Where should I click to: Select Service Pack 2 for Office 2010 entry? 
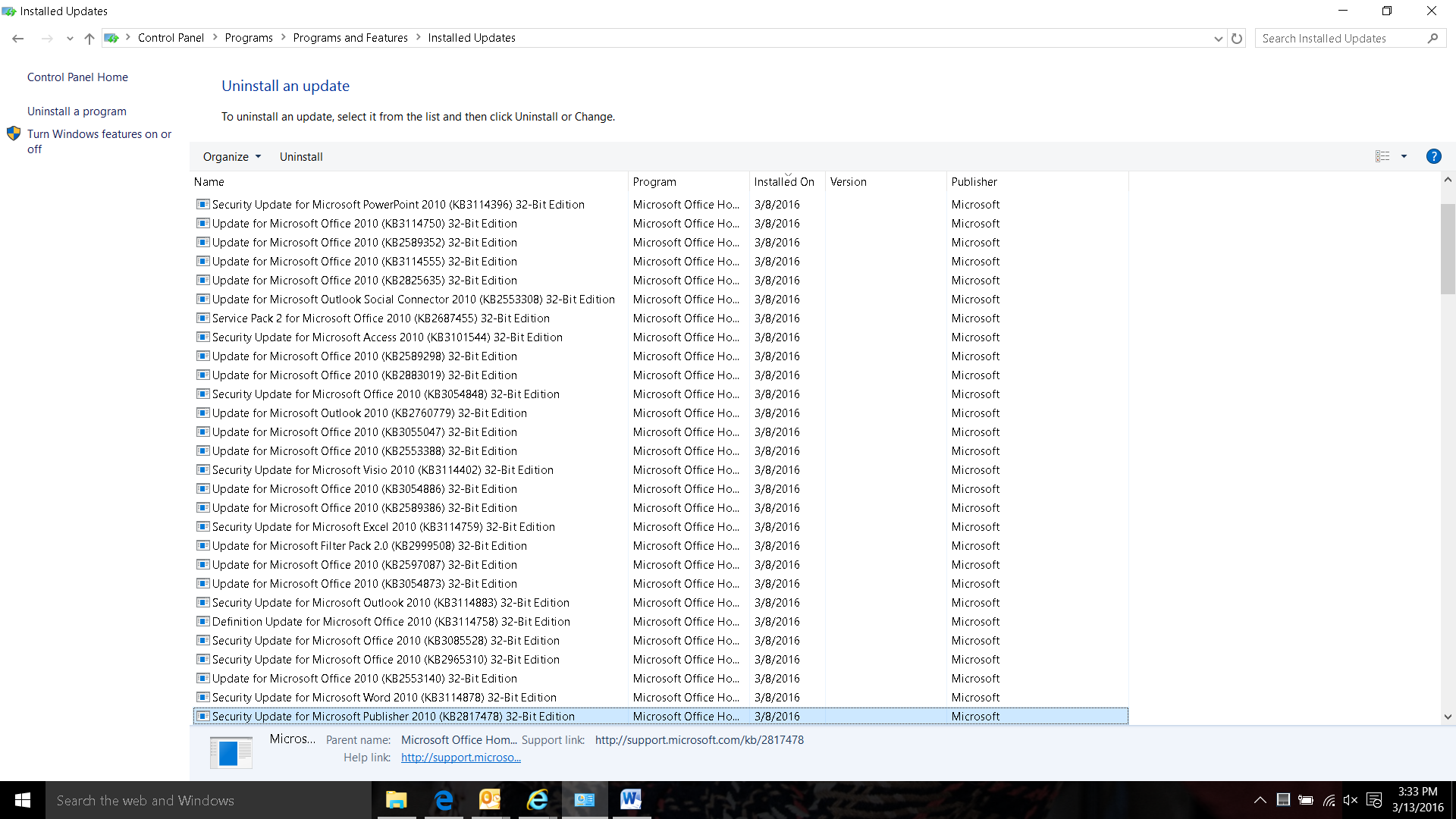click(x=381, y=318)
